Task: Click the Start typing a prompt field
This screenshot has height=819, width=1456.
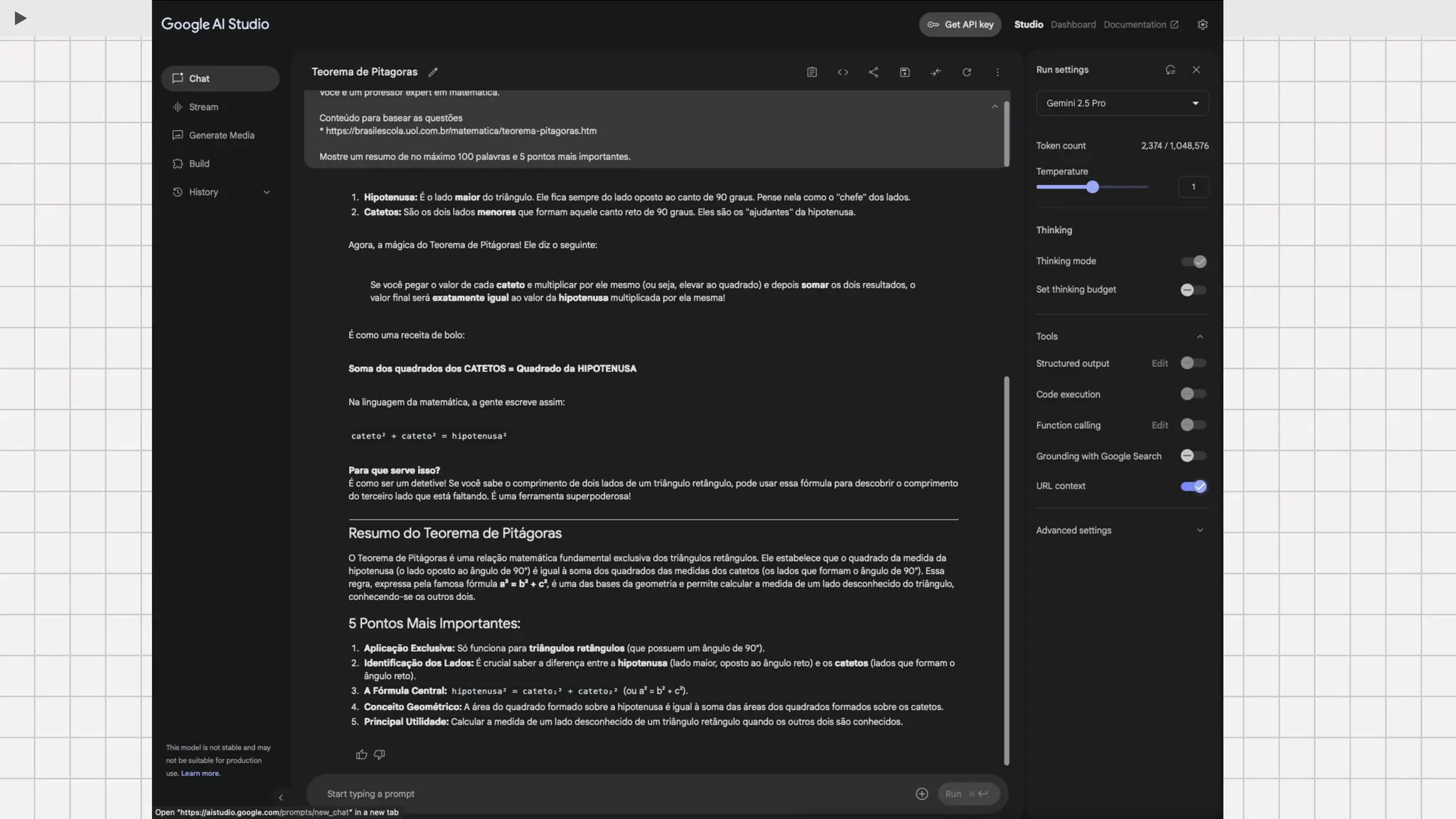Action: (611, 793)
